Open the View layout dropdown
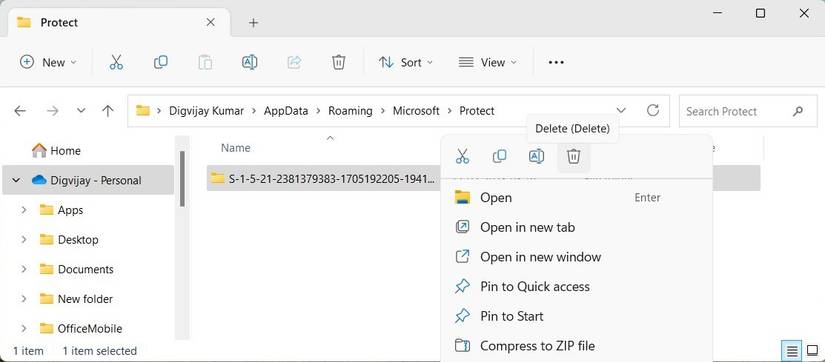 pos(488,63)
